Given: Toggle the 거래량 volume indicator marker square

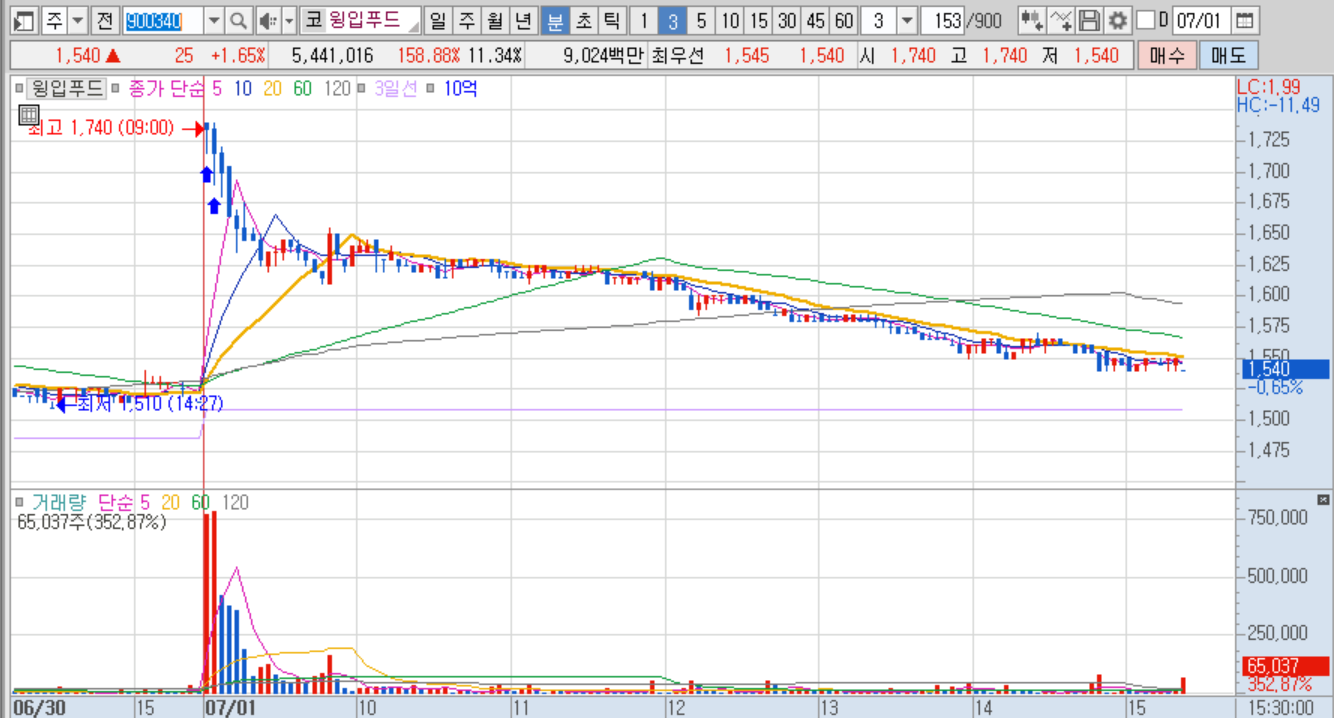Looking at the screenshot, I should 21,502.
